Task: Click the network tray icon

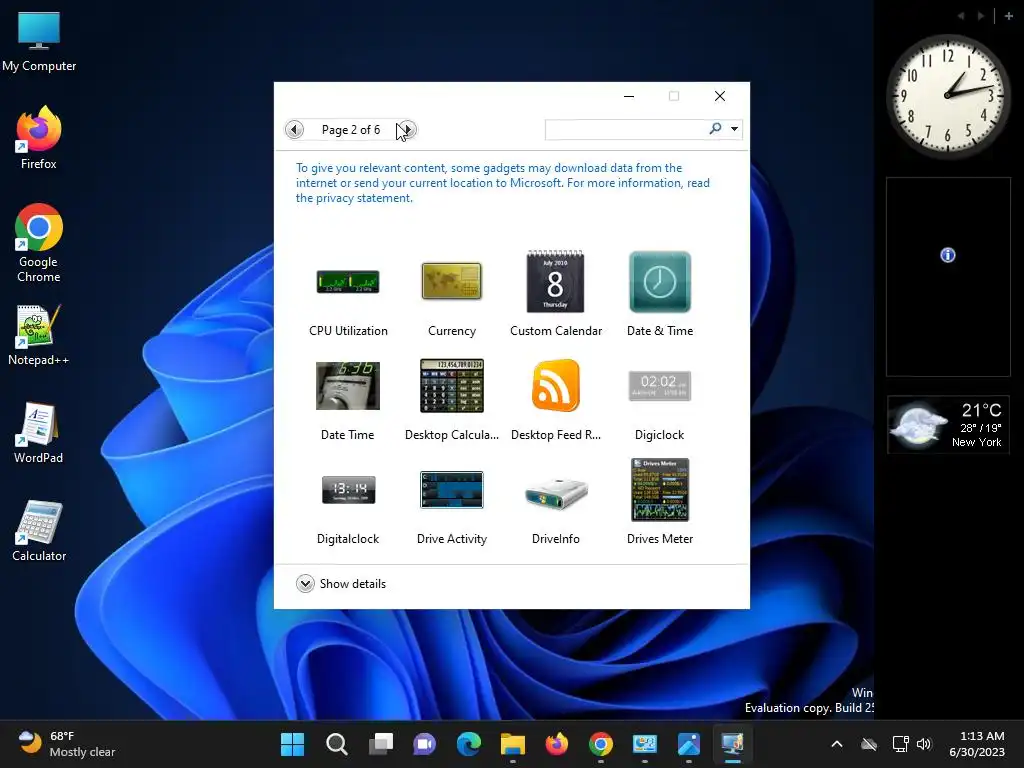Action: [901, 744]
